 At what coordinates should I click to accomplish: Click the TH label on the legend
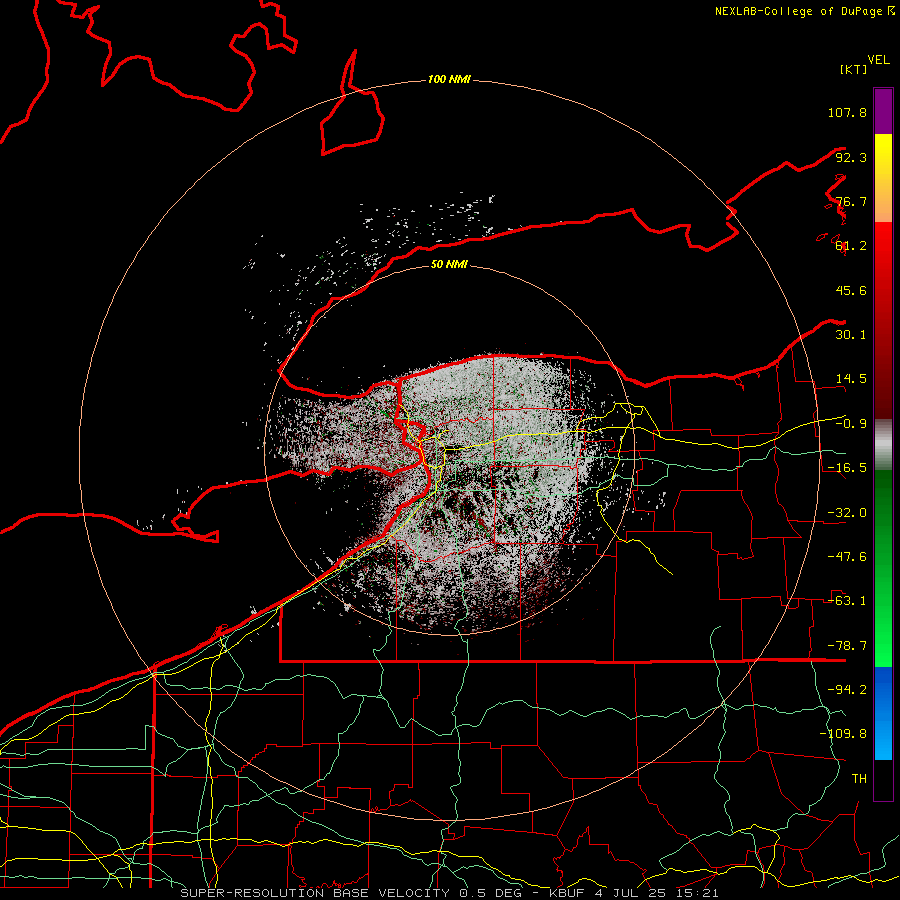[x=859, y=779]
